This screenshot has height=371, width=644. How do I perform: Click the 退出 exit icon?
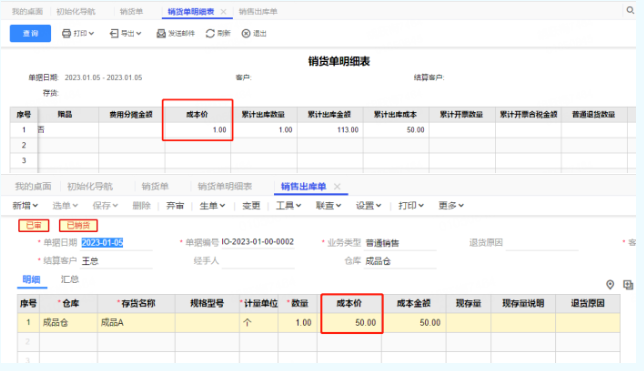click(x=246, y=33)
